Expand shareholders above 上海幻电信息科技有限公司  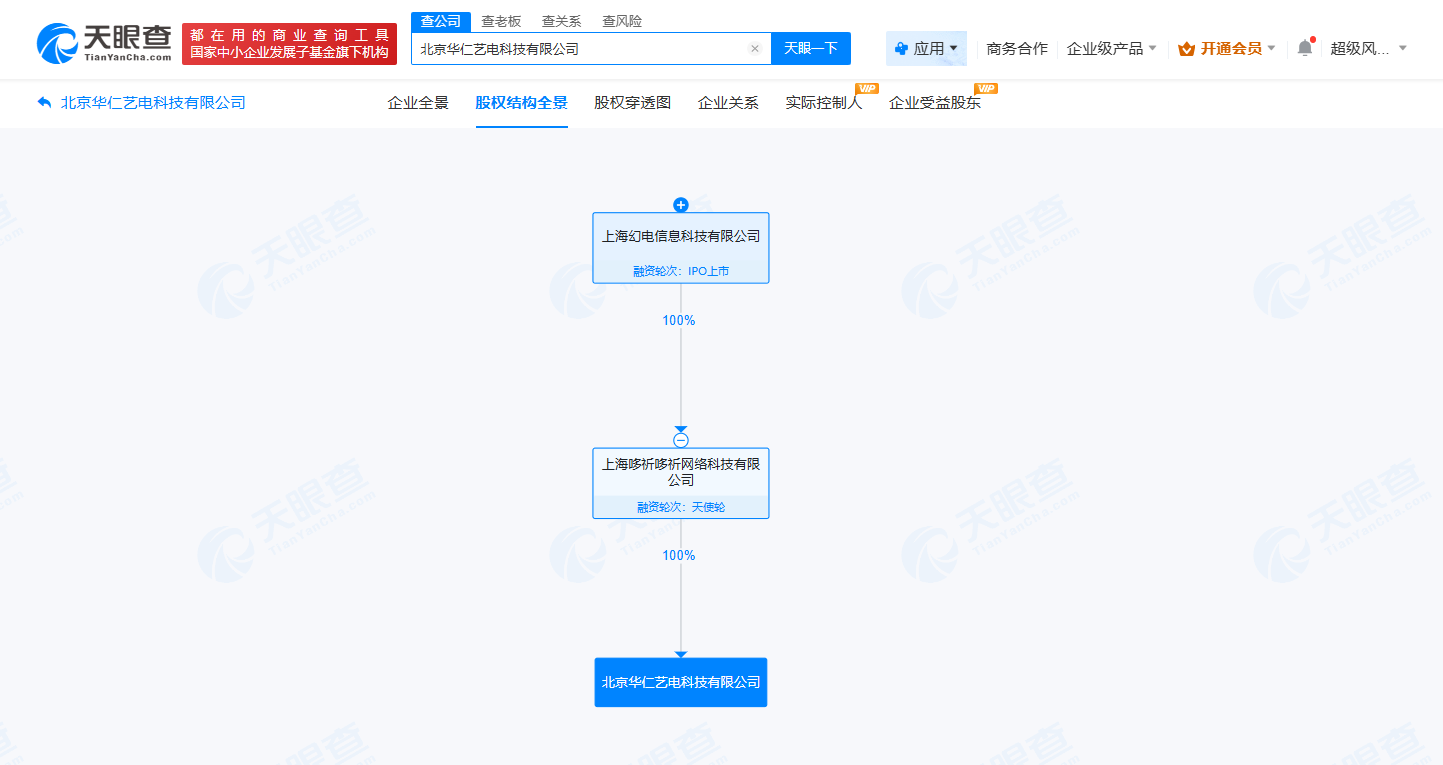[x=681, y=205]
